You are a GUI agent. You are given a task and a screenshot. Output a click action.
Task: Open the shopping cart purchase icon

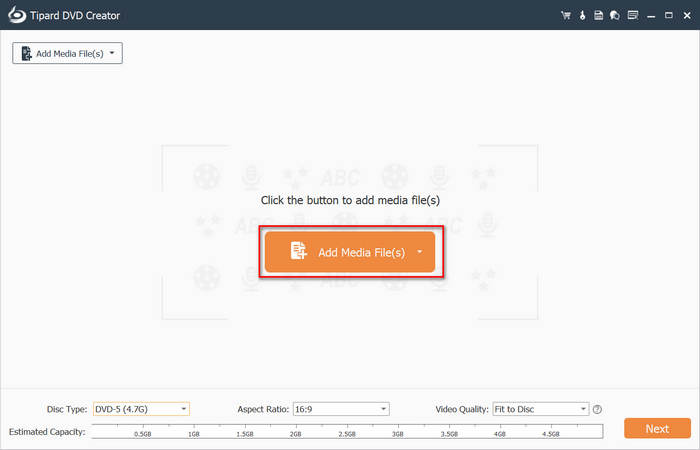(566, 16)
